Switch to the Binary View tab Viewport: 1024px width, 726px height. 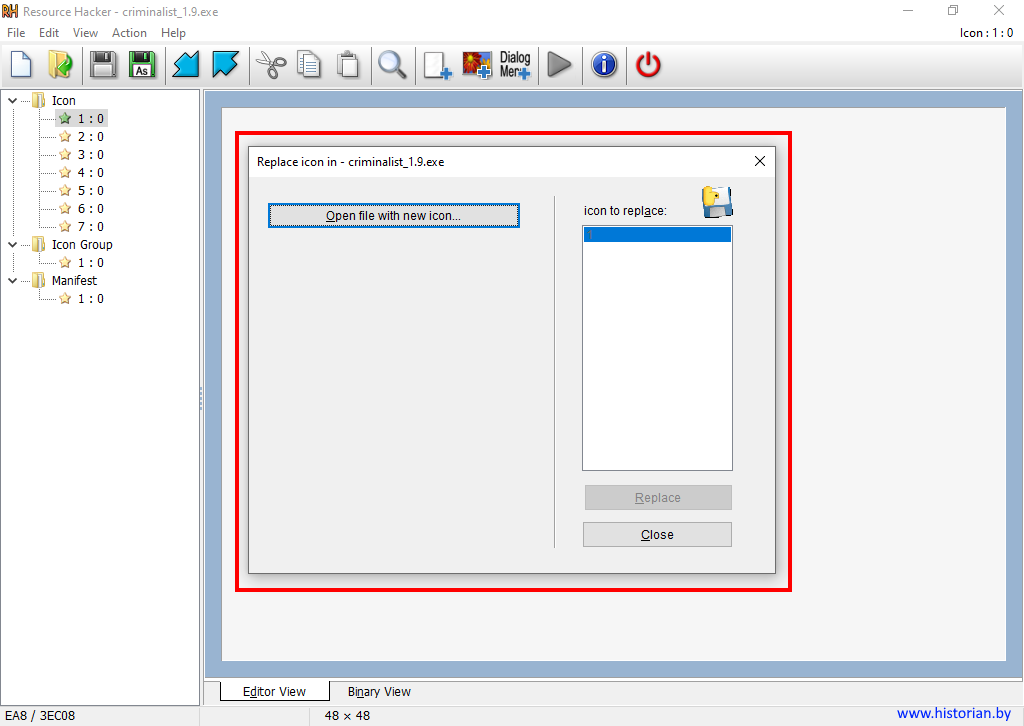pyautogui.click(x=379, y=691)
